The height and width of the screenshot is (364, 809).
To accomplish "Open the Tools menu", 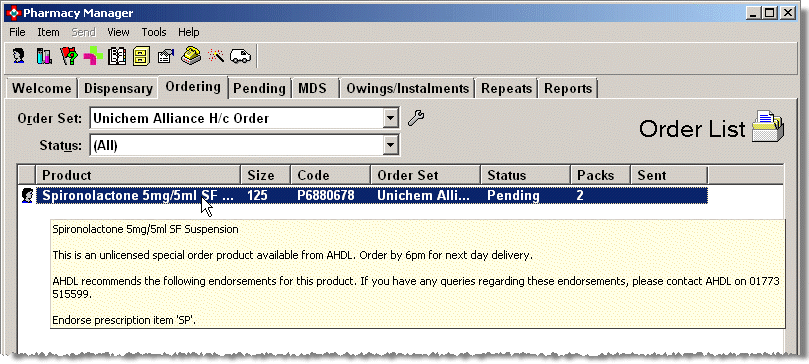I will tap(154, 32).
